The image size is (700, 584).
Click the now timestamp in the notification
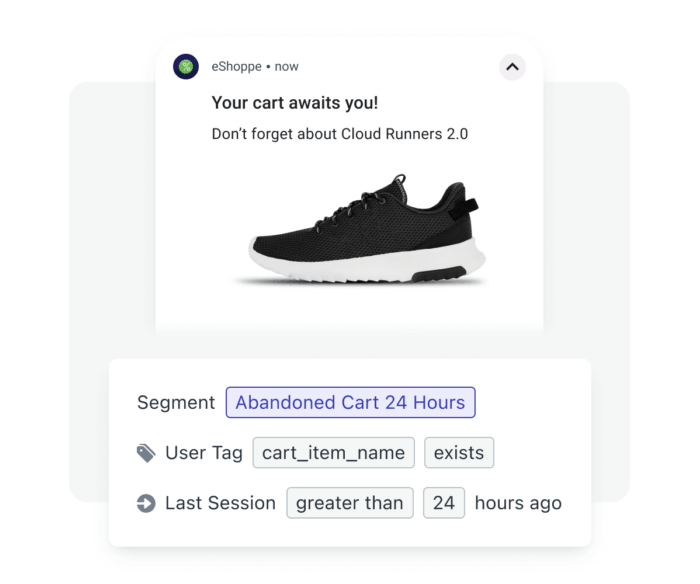click(286, 67)
